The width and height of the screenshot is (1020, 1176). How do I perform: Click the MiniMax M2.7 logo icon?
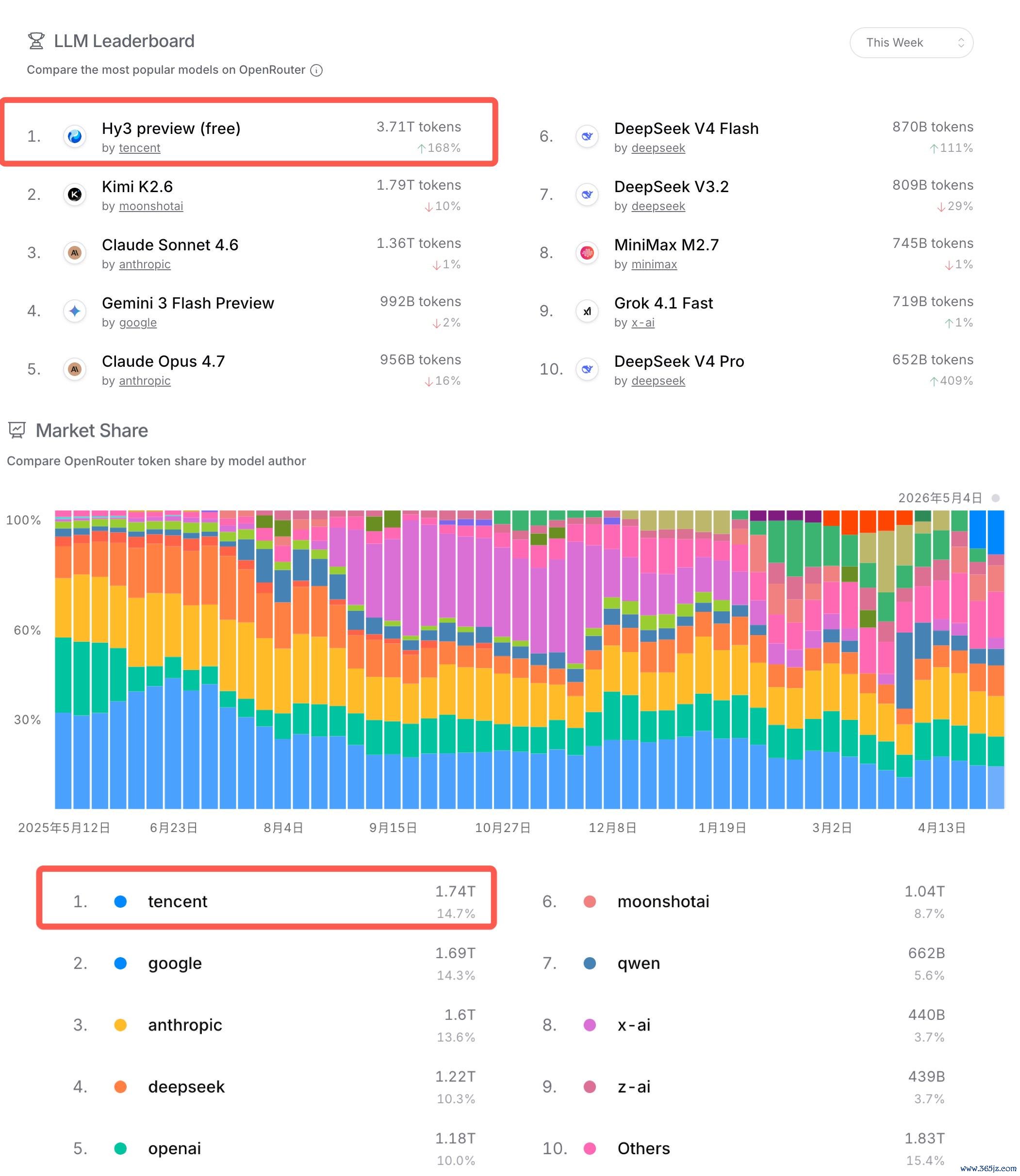(x=587, y=253)
